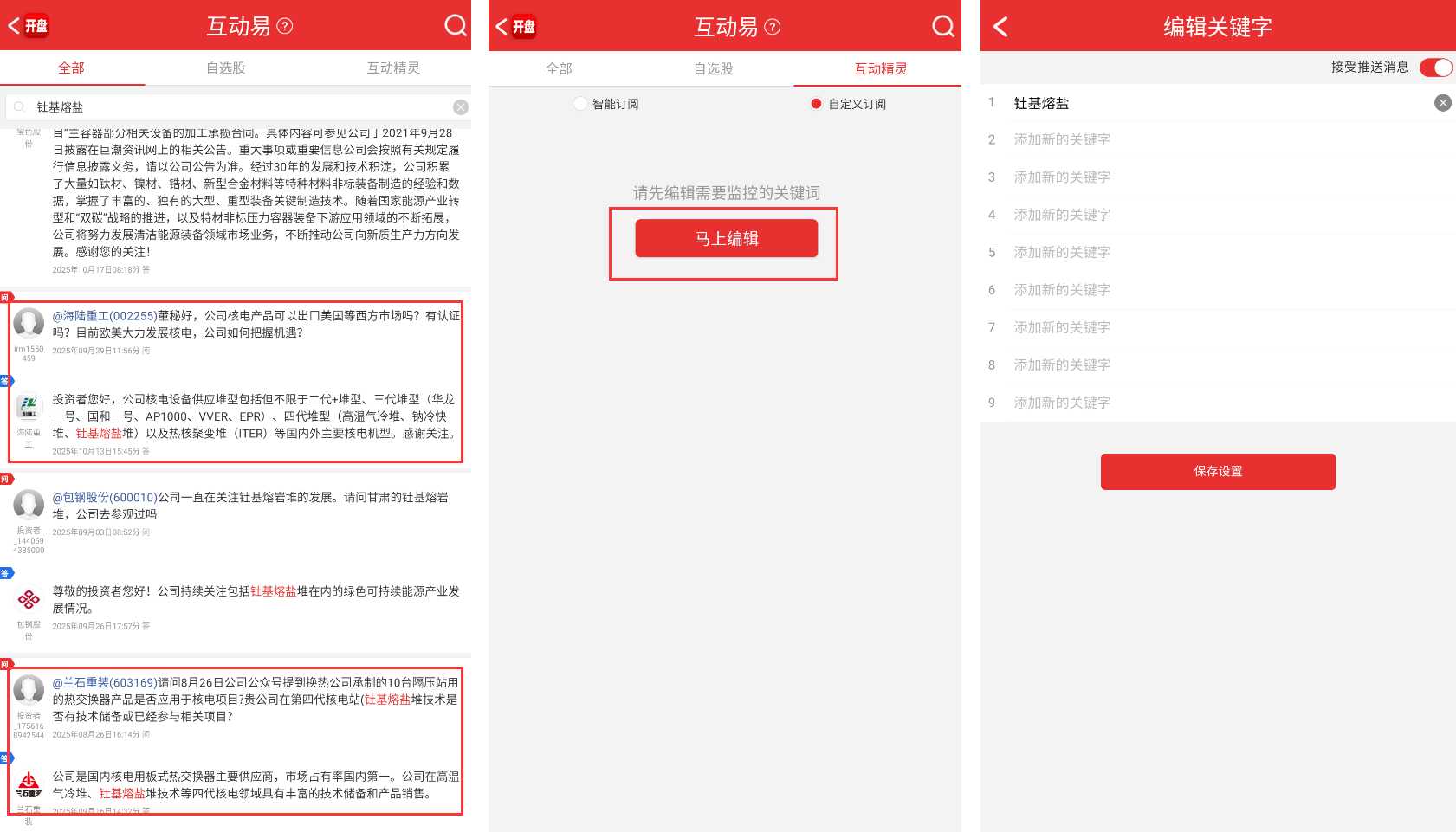Screen dimensions: 1456x832
Task: Click the search magnifier in the middle panel
Action: click(942, 26)
